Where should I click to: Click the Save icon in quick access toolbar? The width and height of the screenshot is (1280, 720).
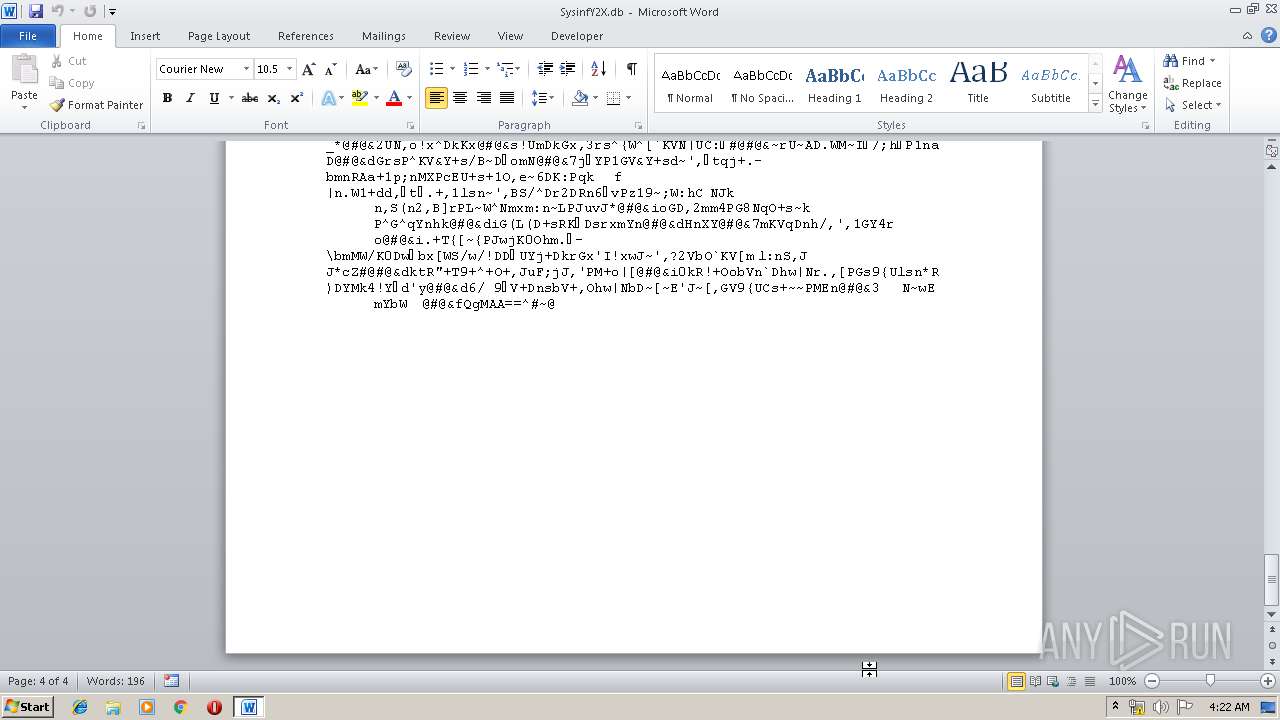[x=36, y=11]
